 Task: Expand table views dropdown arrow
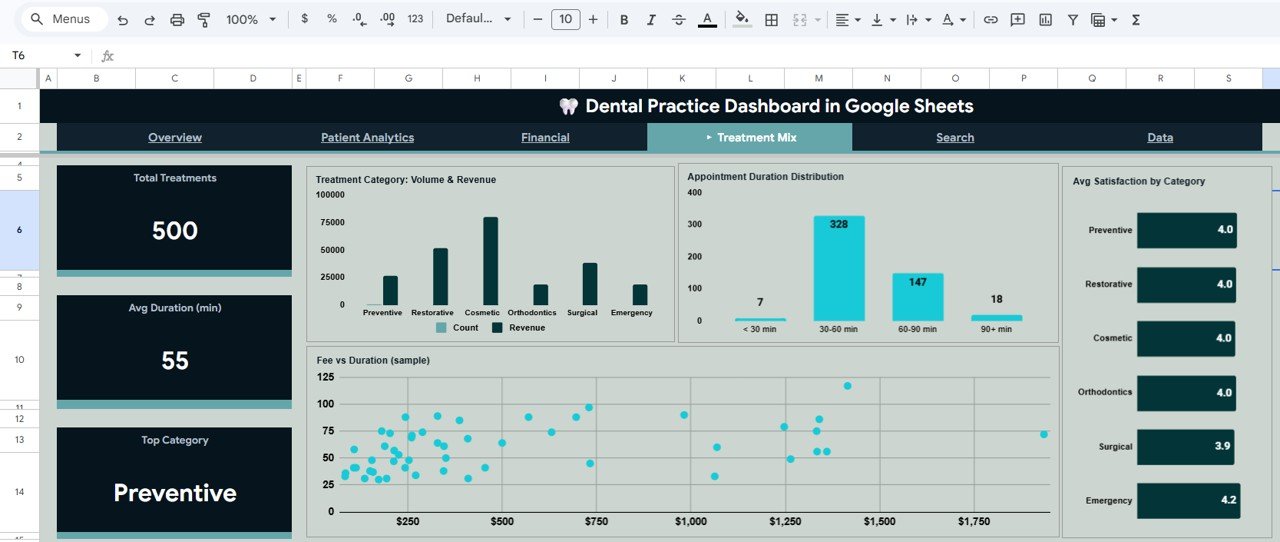(x=1113, y=19)
